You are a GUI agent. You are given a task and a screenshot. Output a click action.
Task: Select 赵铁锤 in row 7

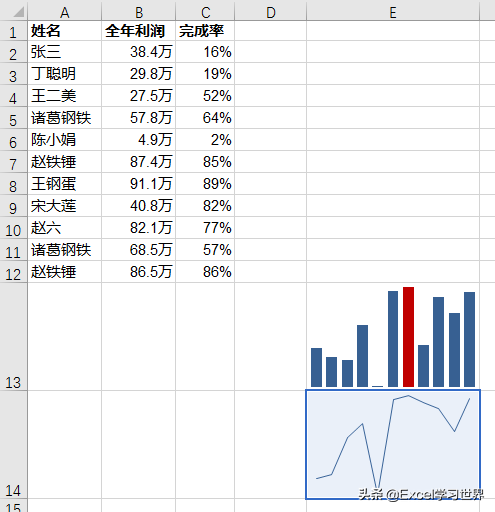65,162
